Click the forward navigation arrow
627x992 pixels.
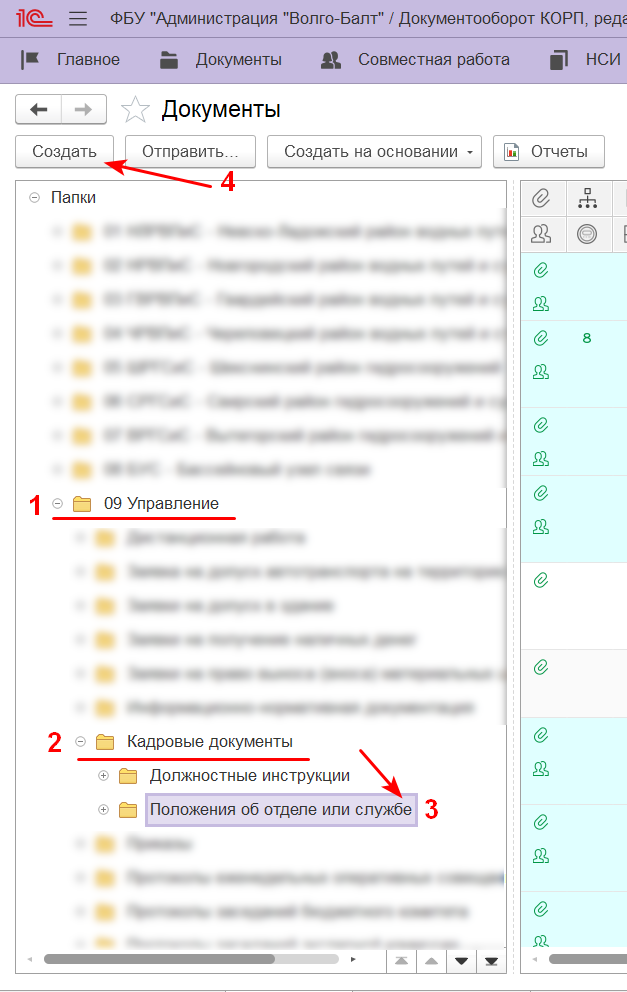click(x=84, y=109)
